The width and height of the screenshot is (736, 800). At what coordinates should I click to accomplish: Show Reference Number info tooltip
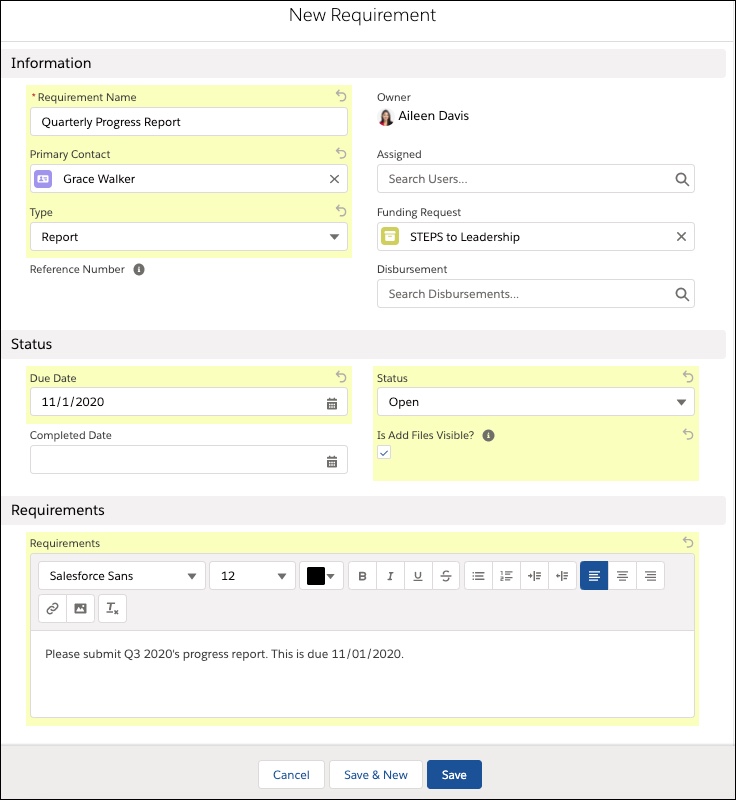[x=139, y=269]
